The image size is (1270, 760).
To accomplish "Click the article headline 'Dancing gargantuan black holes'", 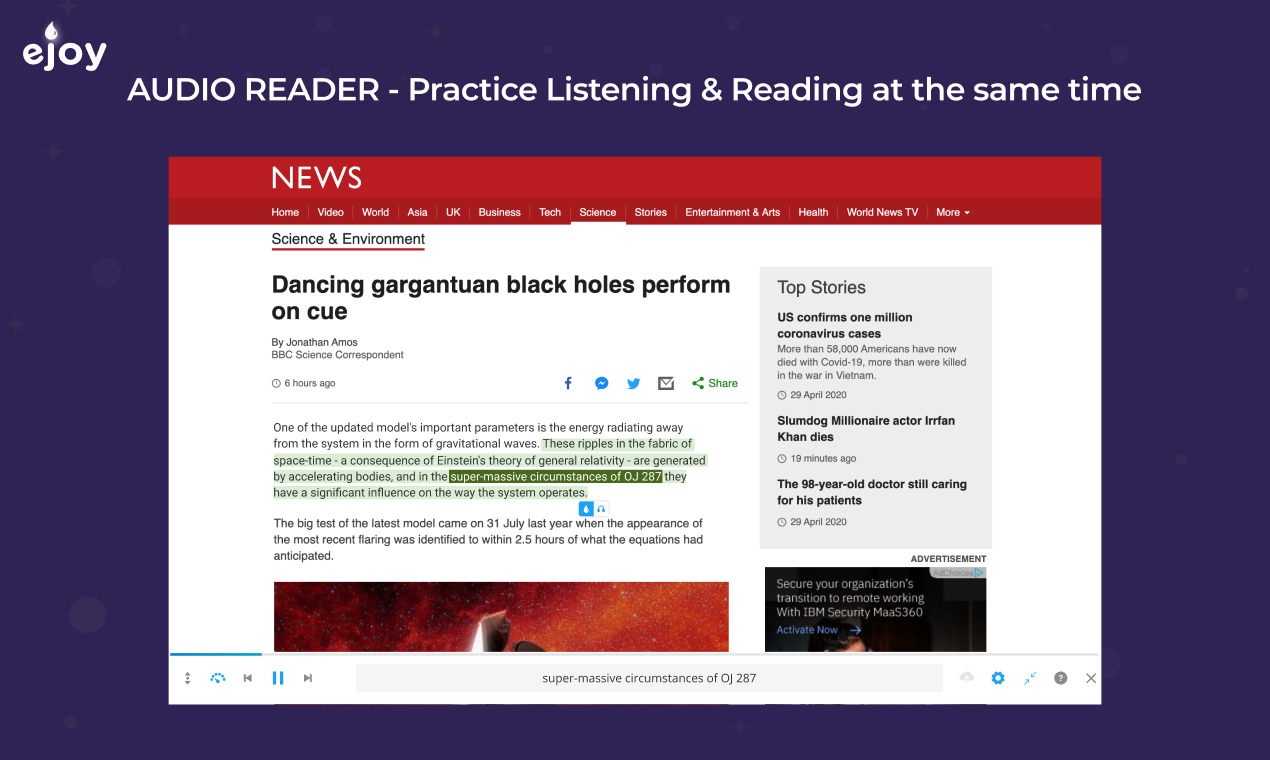I will coord(501,298).
